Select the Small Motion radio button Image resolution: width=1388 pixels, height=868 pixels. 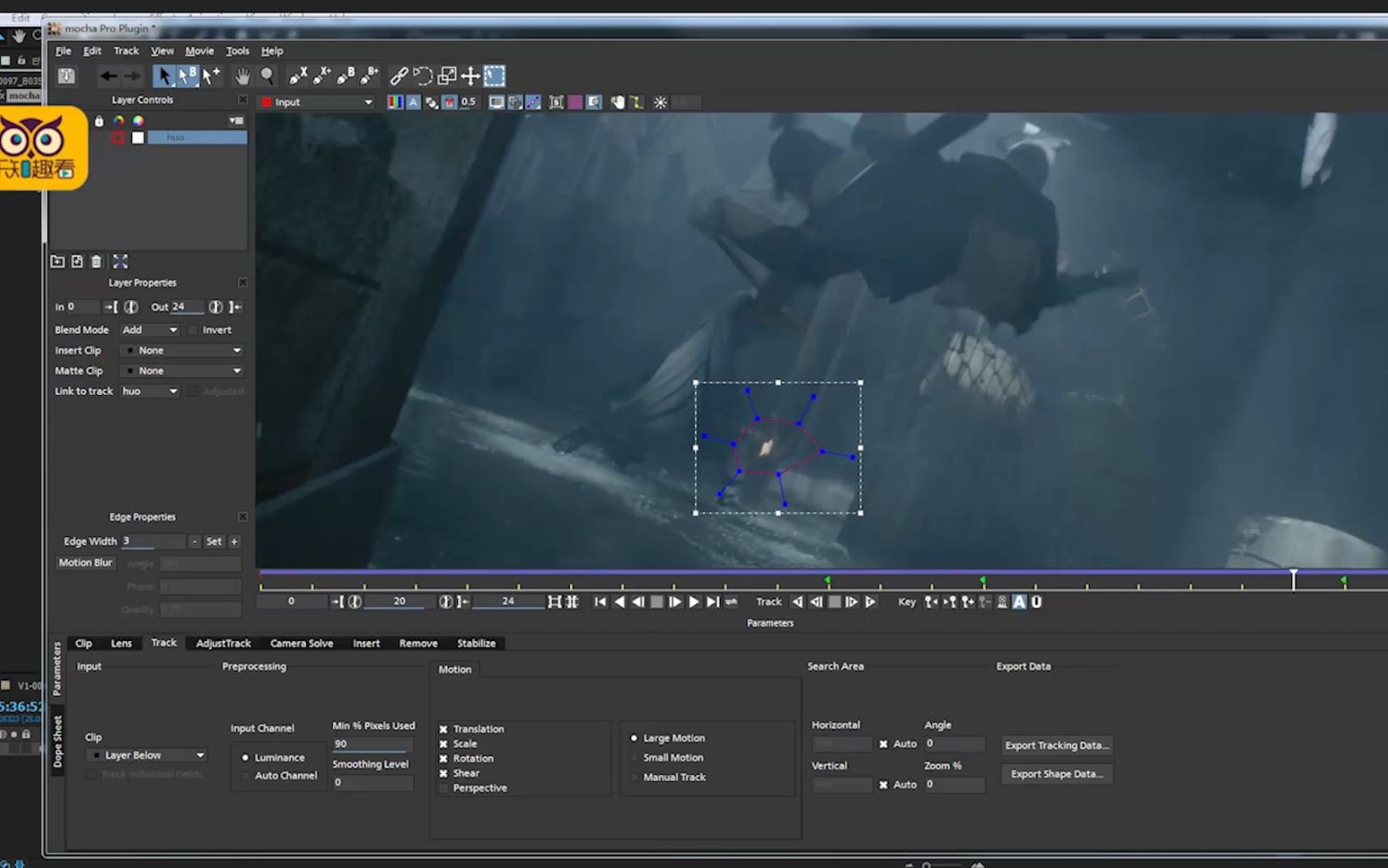tap(635, 758)
